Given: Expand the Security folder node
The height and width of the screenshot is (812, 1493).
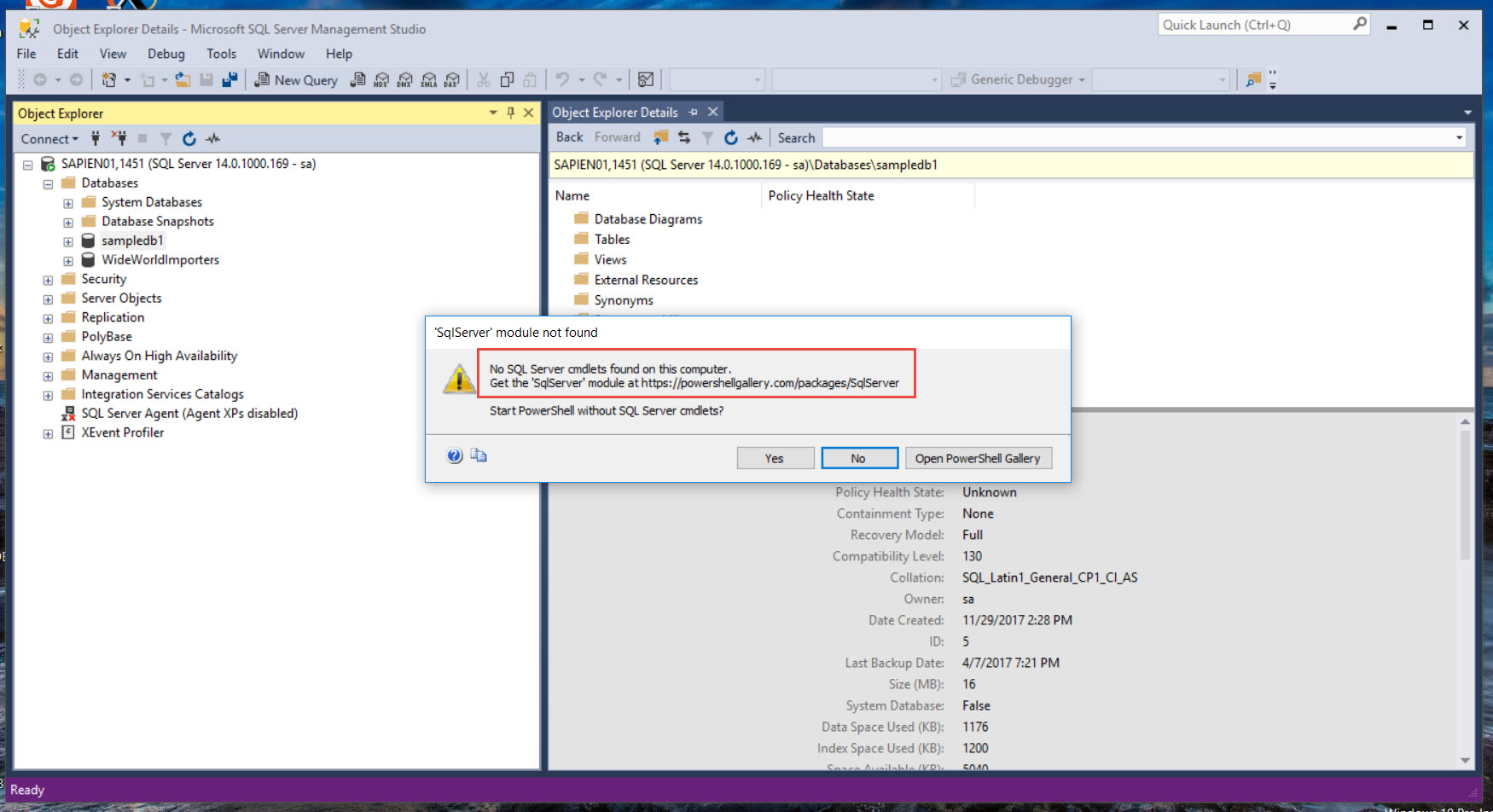Looking at the screenshot, I should point(48,280).
